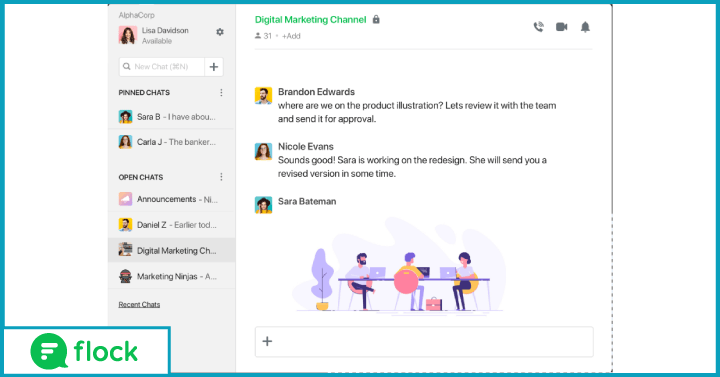
Task: Click the Marketing Ninjas channel icon
Action: click(125, 276)
